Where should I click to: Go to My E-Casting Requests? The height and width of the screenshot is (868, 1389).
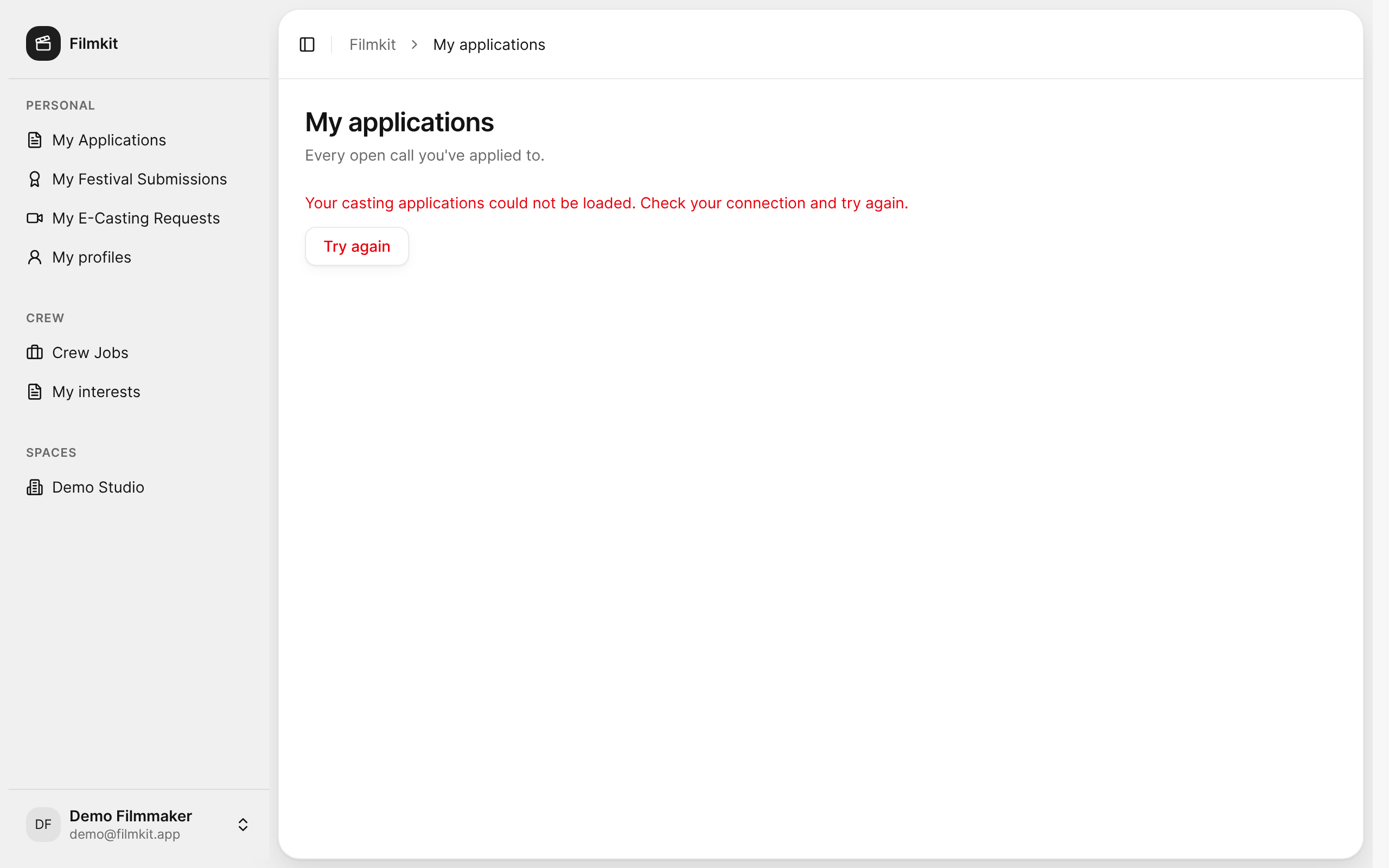(x=139, y=218)
